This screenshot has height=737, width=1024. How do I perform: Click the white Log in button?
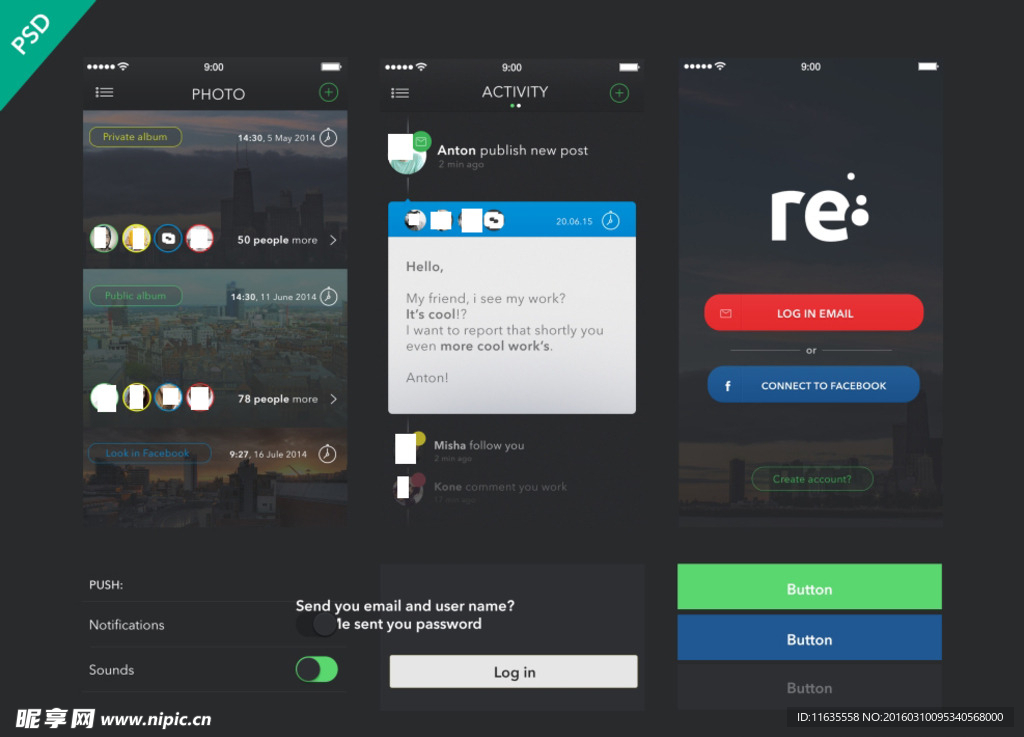513,672
